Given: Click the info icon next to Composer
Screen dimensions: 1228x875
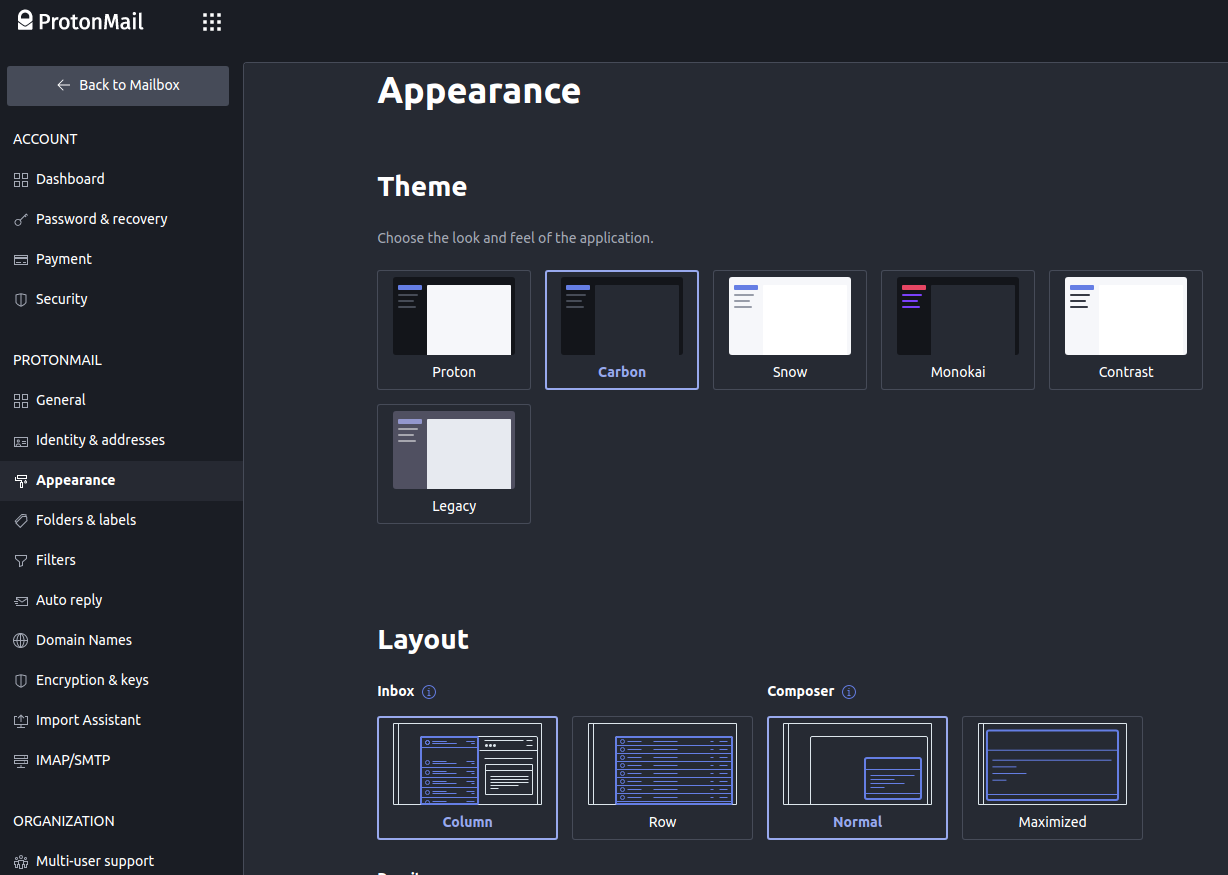Looking at the screenshot, I should [x=848, y=691].
